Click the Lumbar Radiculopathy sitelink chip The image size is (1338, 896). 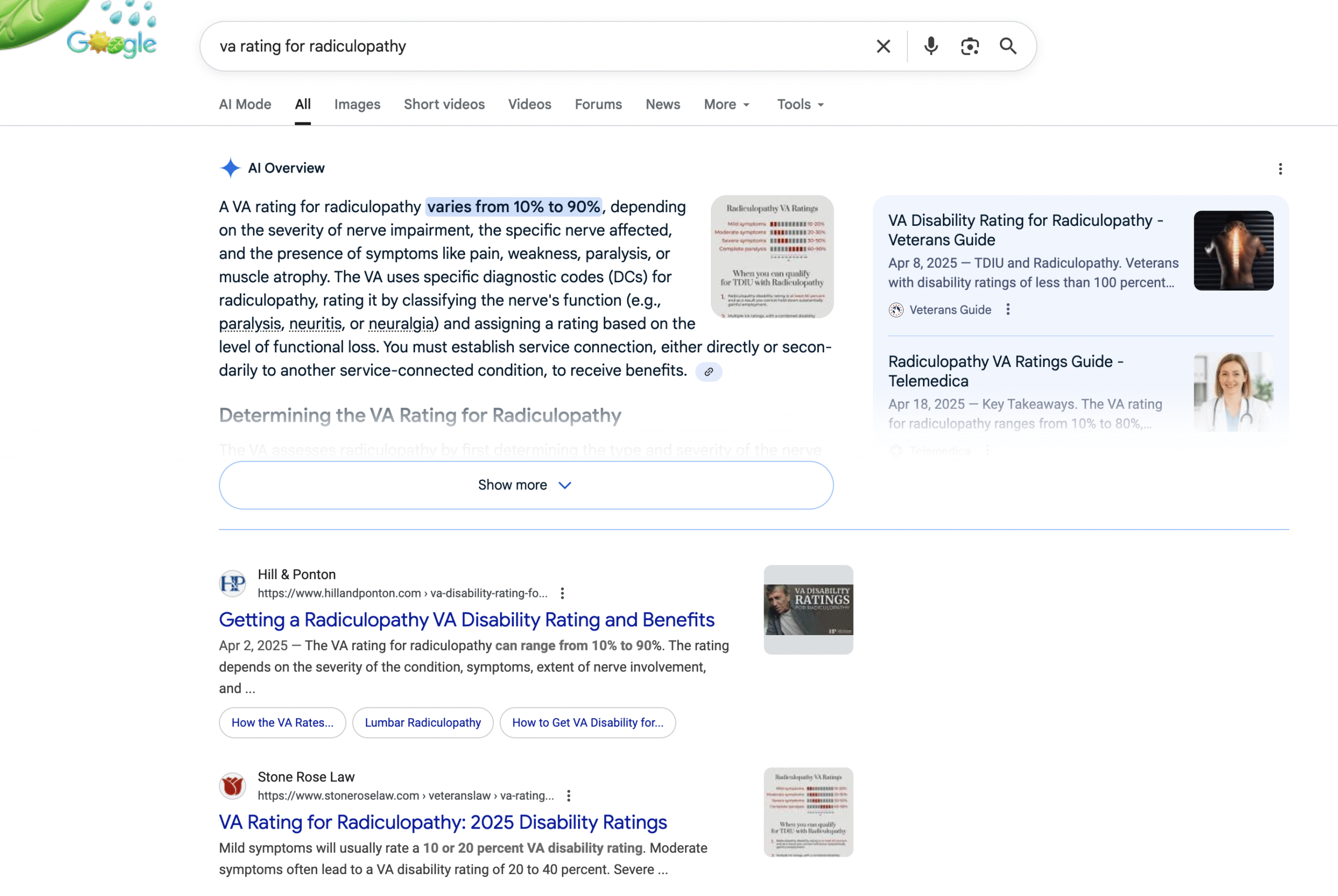[422, 722]
